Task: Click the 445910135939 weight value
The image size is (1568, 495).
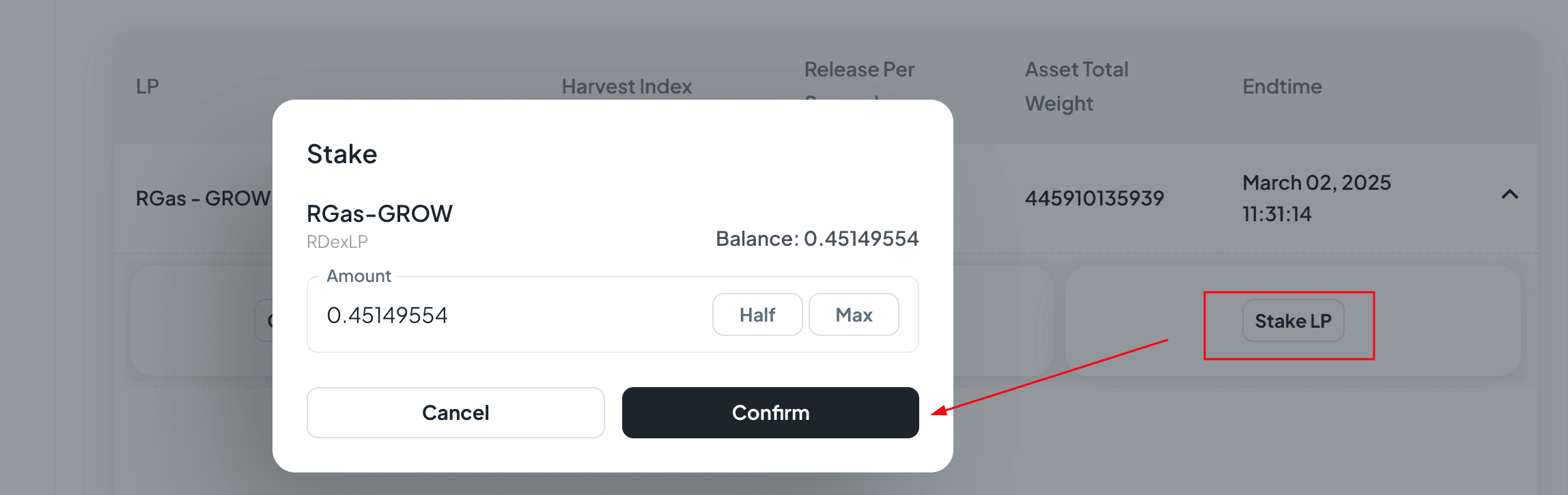Action: (x=1094, y=199)
